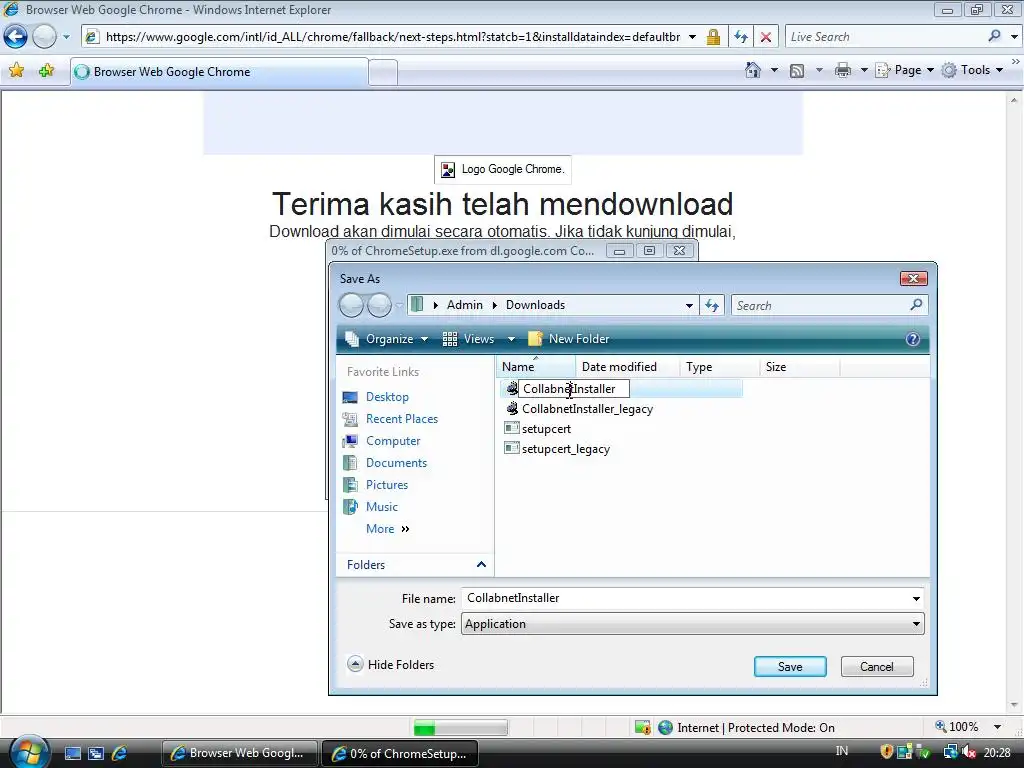The height and width of the screenshot is (768, 1024).
Task: Click Show Desktop in Quick Launch
Action: click(x=72, y=754)
